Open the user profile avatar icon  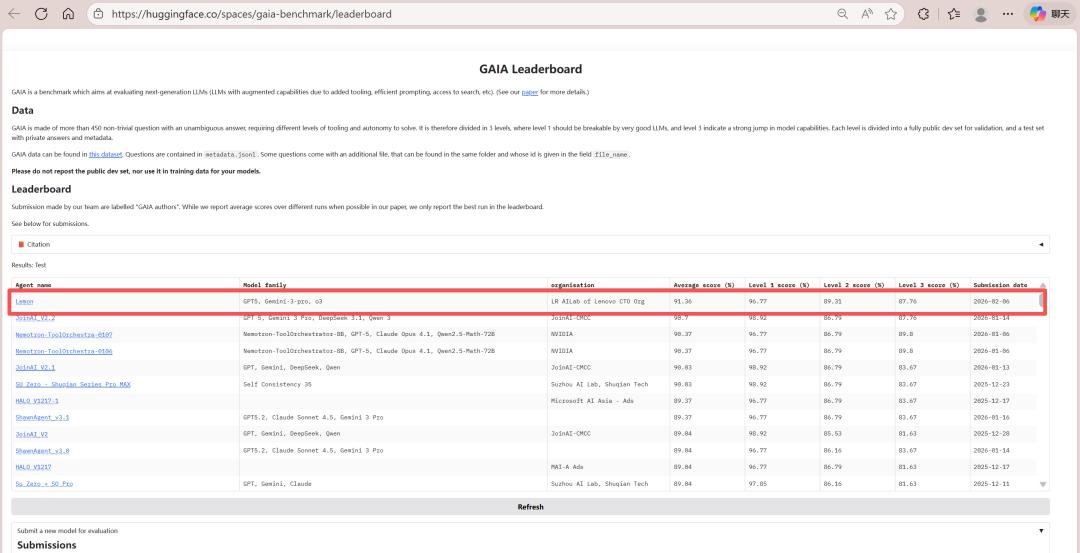click(981, 14)
